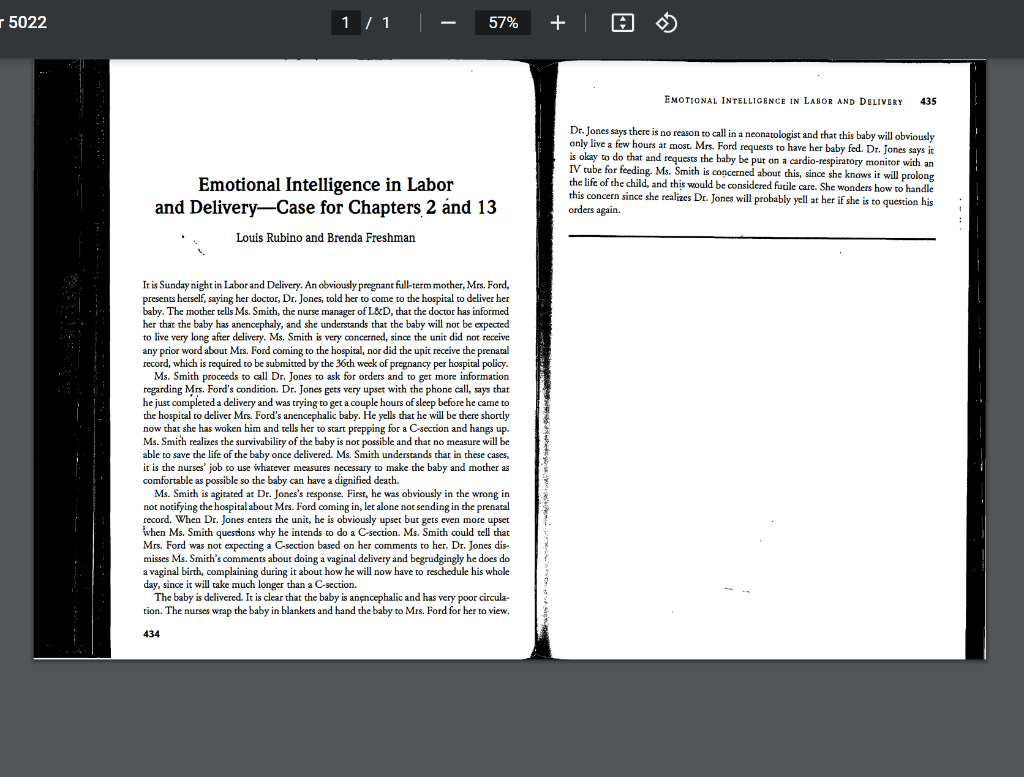Click the page number input showing 1

coord(348,22)
